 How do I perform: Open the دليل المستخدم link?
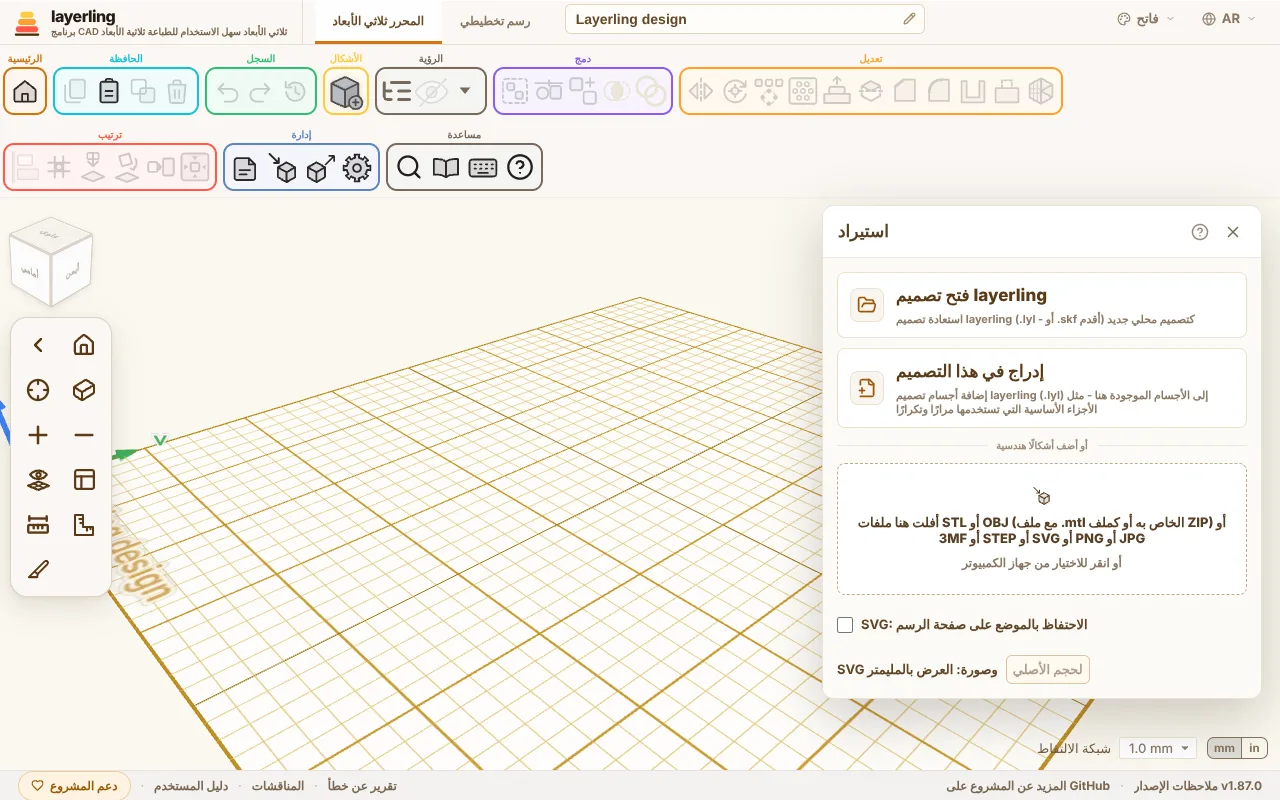191,786
